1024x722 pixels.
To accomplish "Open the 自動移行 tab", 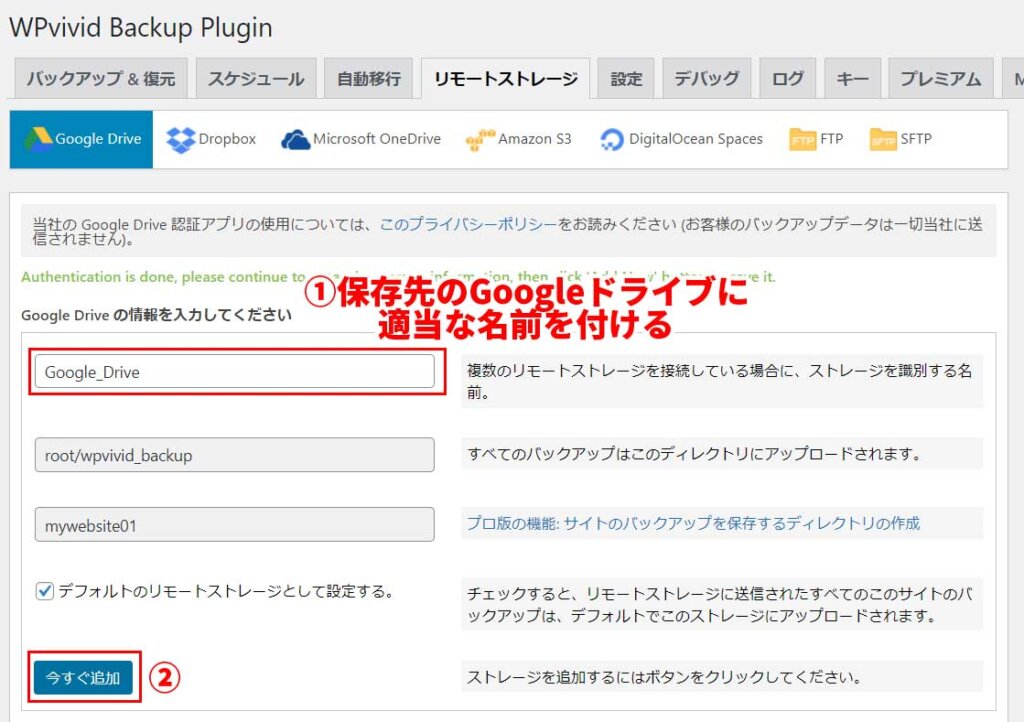I will (x=368, y=79).
